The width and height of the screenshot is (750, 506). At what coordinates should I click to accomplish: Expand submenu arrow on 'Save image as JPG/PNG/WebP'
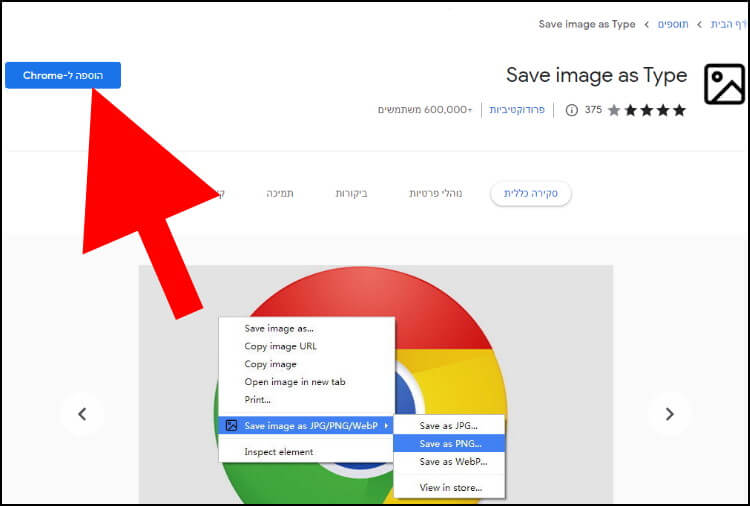pos(386,425)
